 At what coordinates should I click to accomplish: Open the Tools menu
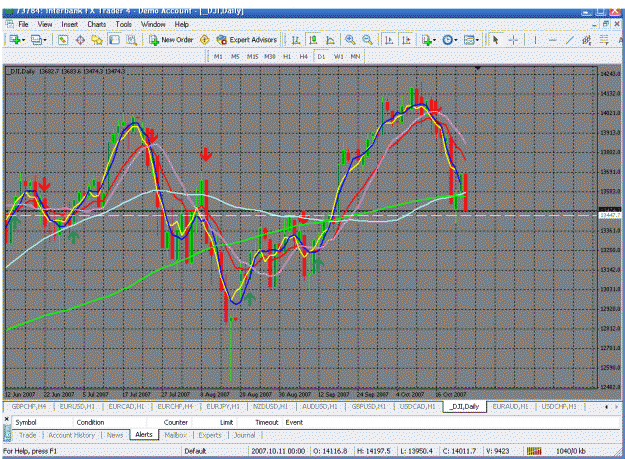tap(124, 24)
